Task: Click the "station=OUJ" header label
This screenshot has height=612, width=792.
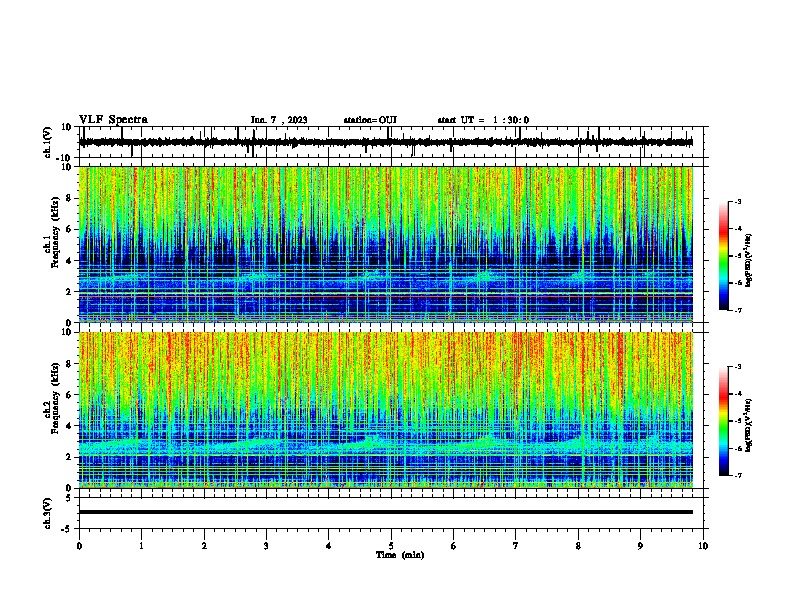Action: 370,120
